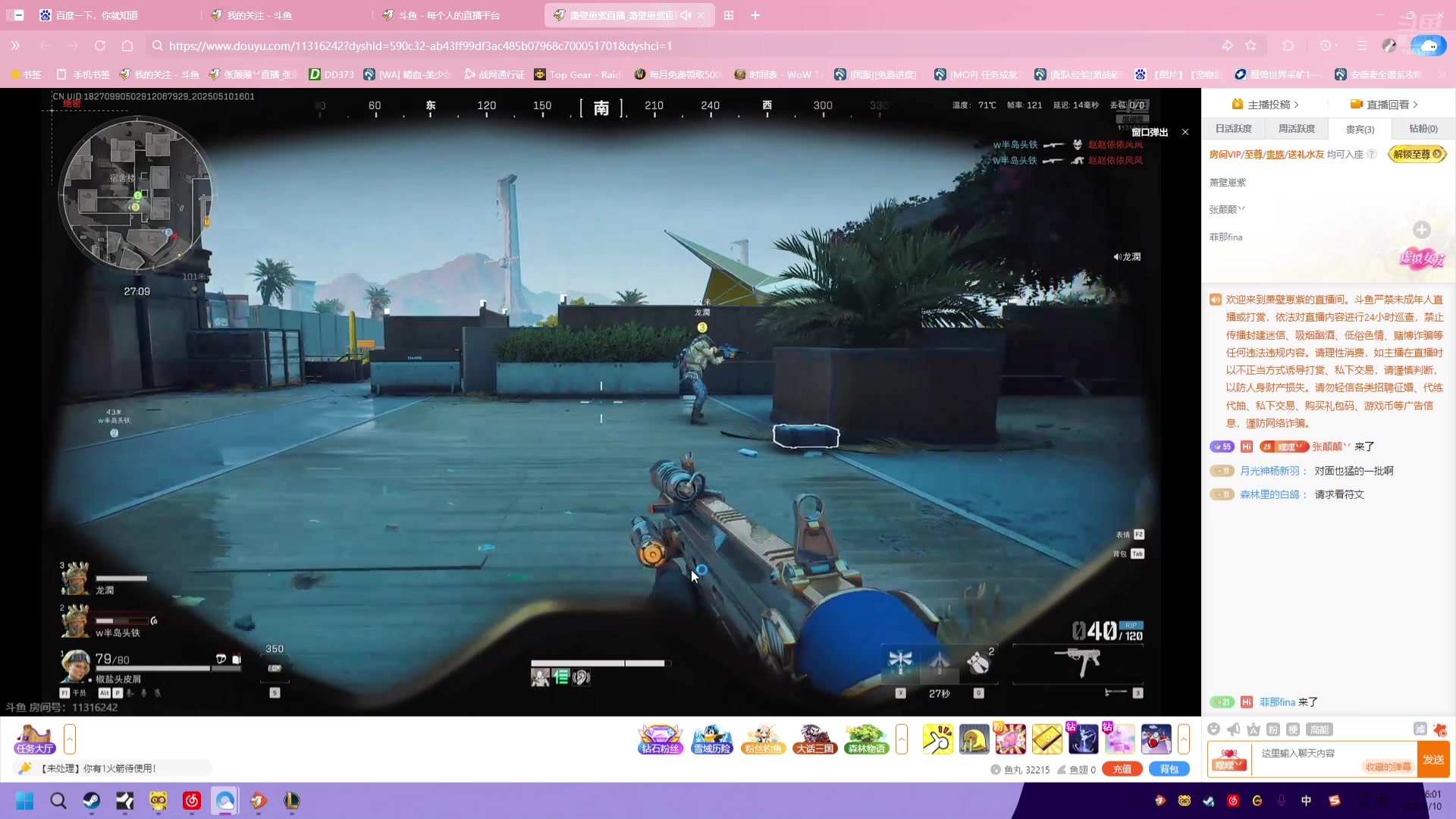Open taskbar Search
Image resolution: width=1456 pixels, height=819 pixels.
(x=58, y=801)
